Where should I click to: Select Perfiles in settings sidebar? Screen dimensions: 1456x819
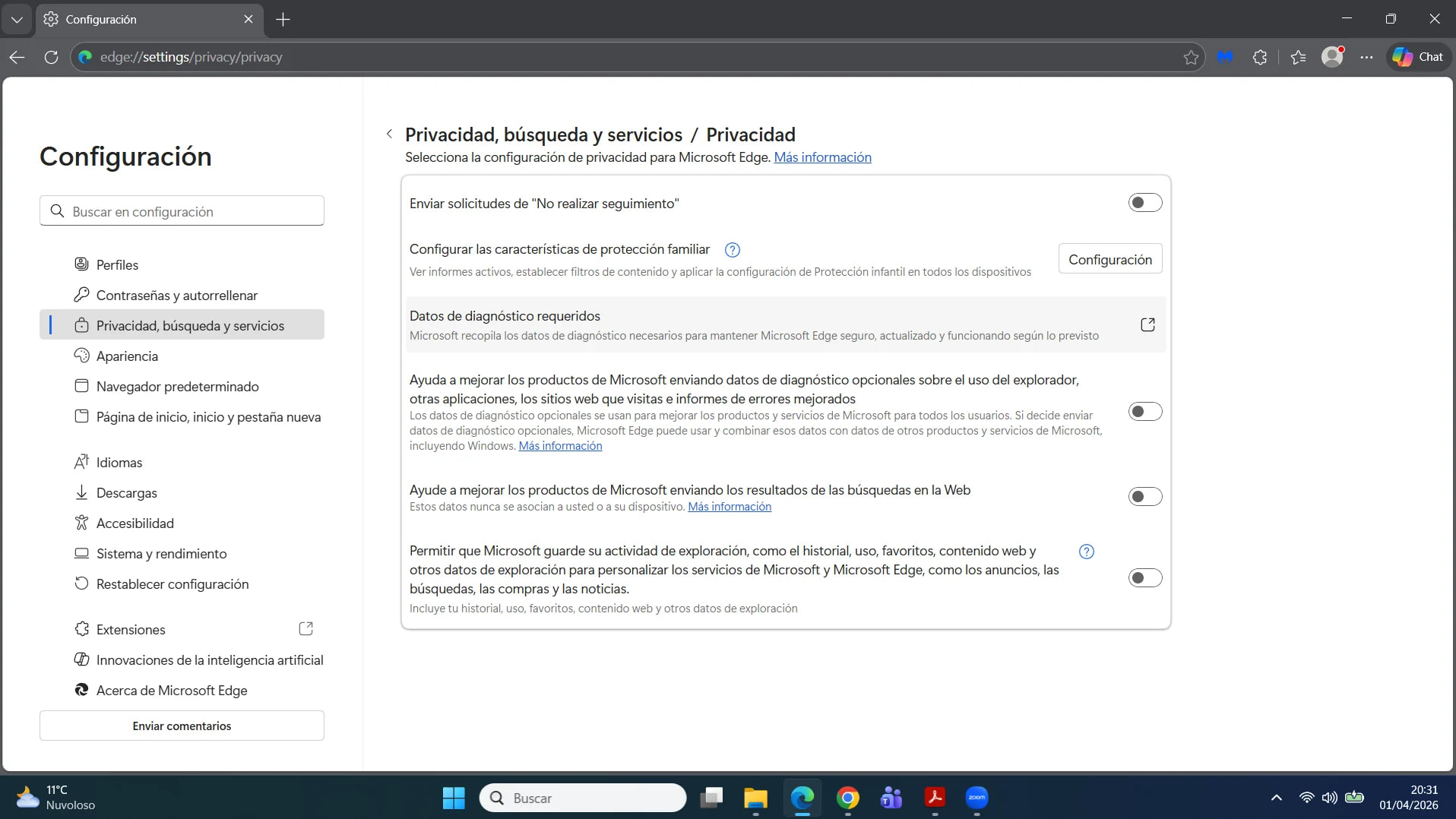pyautogui.click(x=182, y=264)
